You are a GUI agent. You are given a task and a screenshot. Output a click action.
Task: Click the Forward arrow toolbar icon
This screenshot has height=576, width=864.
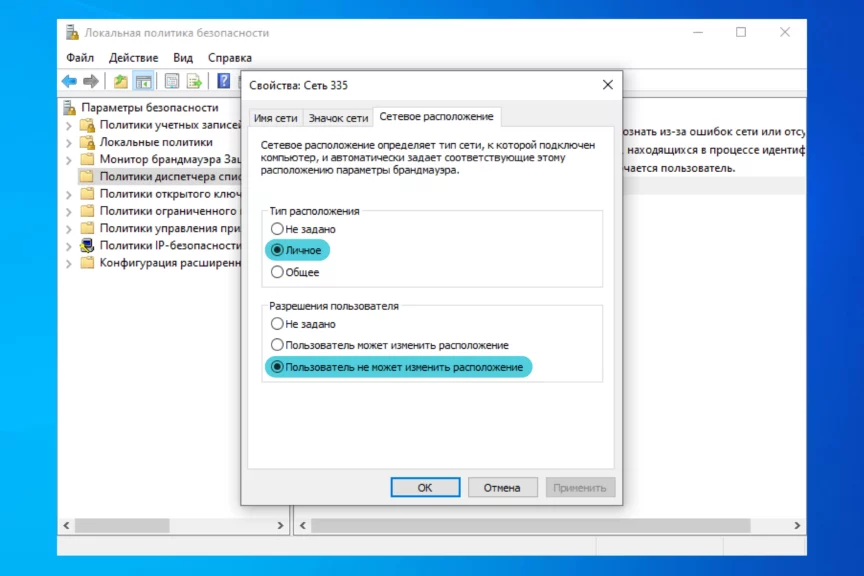coord(91,81)
